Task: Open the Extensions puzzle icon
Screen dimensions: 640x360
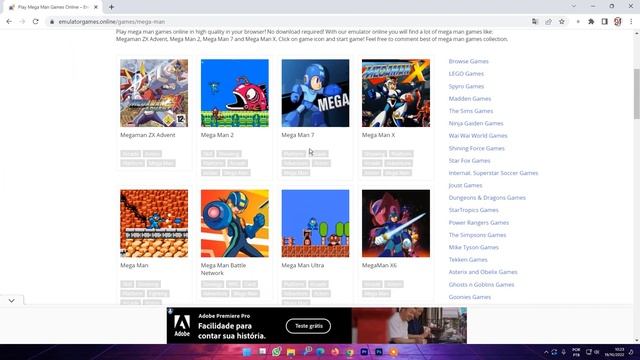Action: click(x=591, y=22)
